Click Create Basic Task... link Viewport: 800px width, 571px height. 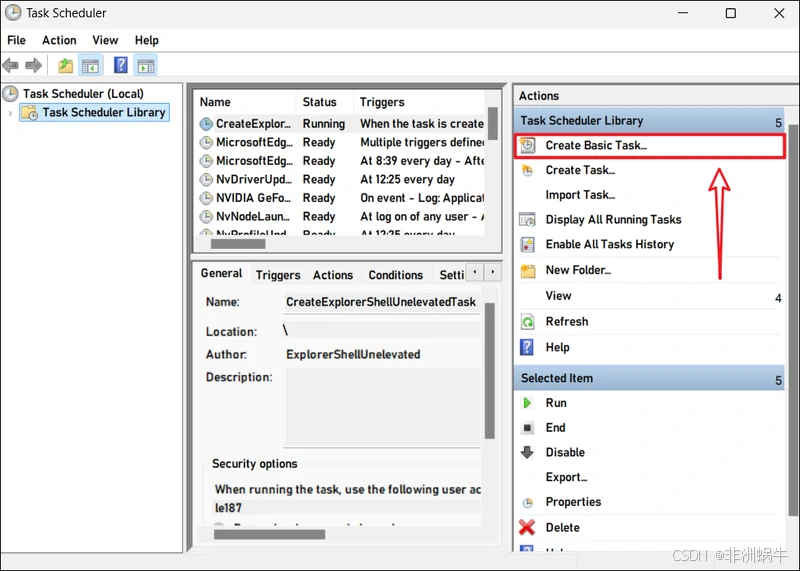596,145
